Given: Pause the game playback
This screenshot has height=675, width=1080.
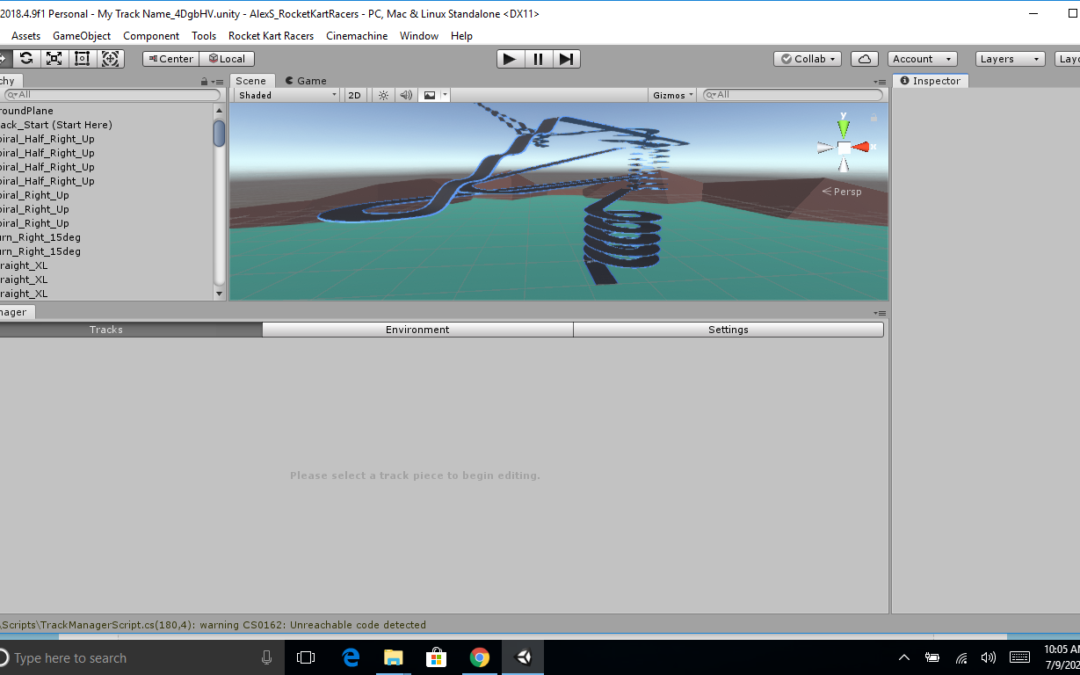Looking at the screenshot, I should [538, 59].
